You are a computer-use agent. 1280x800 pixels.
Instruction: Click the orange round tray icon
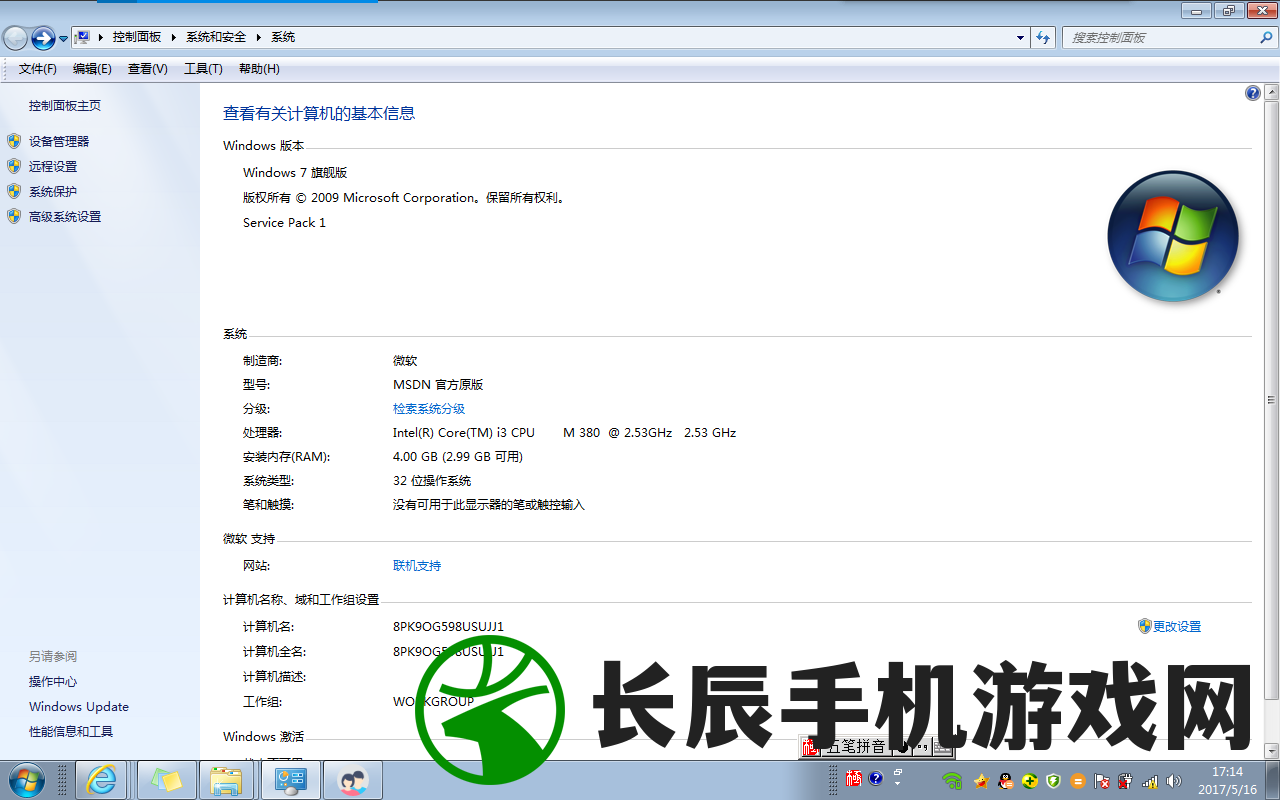(x=1078, y=781)
